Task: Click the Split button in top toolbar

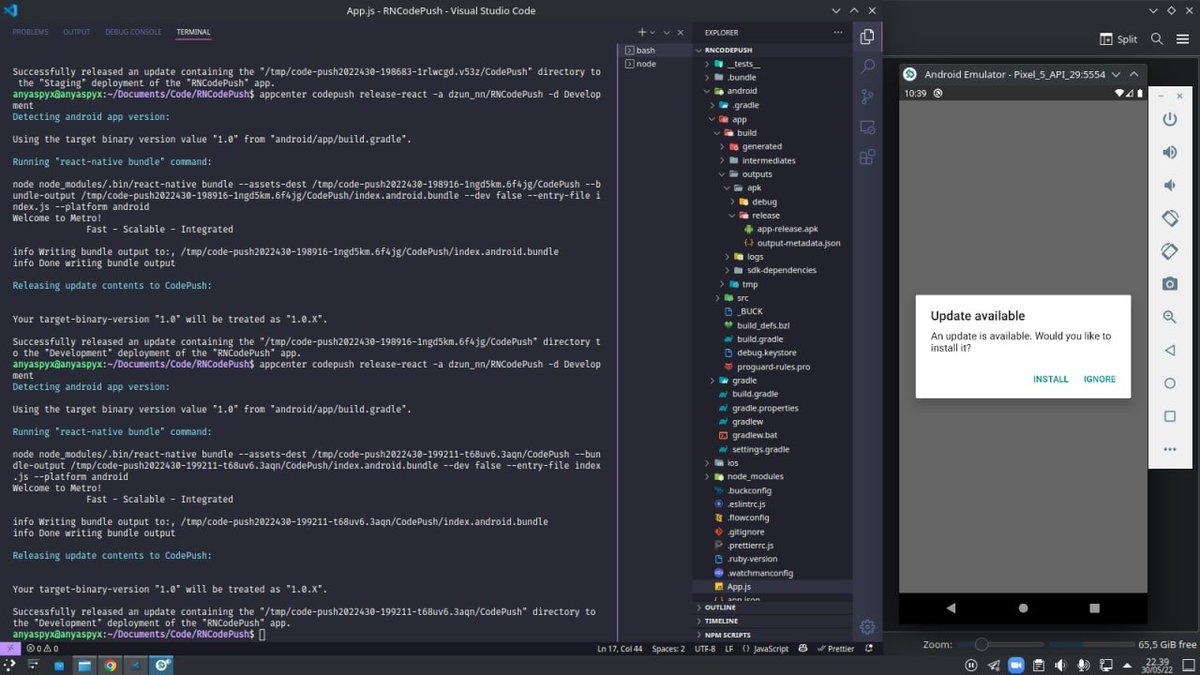Action: [1119, 39]
